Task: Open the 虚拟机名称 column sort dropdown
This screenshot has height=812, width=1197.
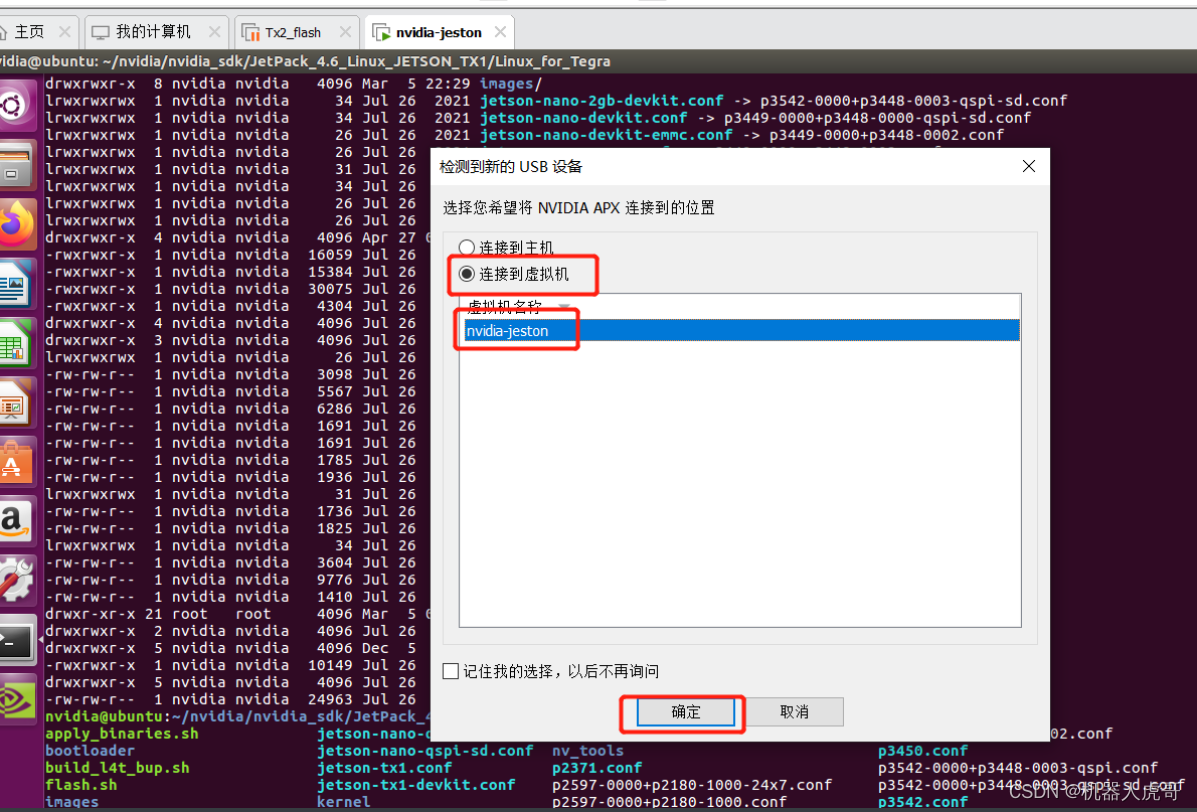Action: [x=563, y=307]
